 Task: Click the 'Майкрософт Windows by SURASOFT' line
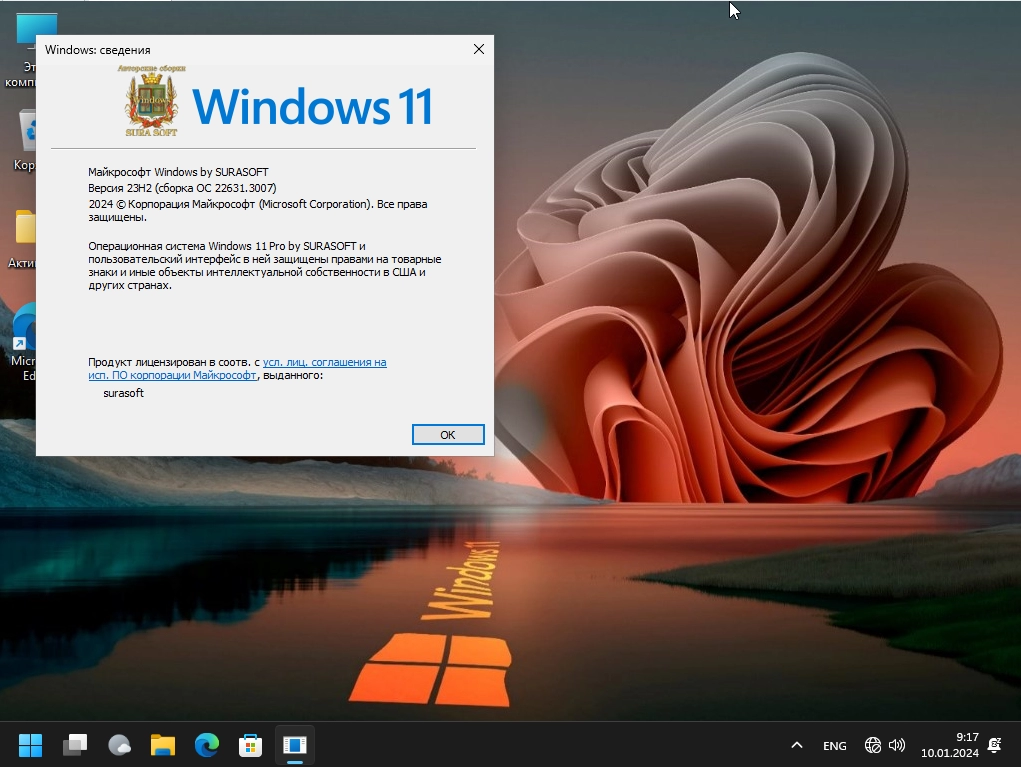[x=178, y=172]
